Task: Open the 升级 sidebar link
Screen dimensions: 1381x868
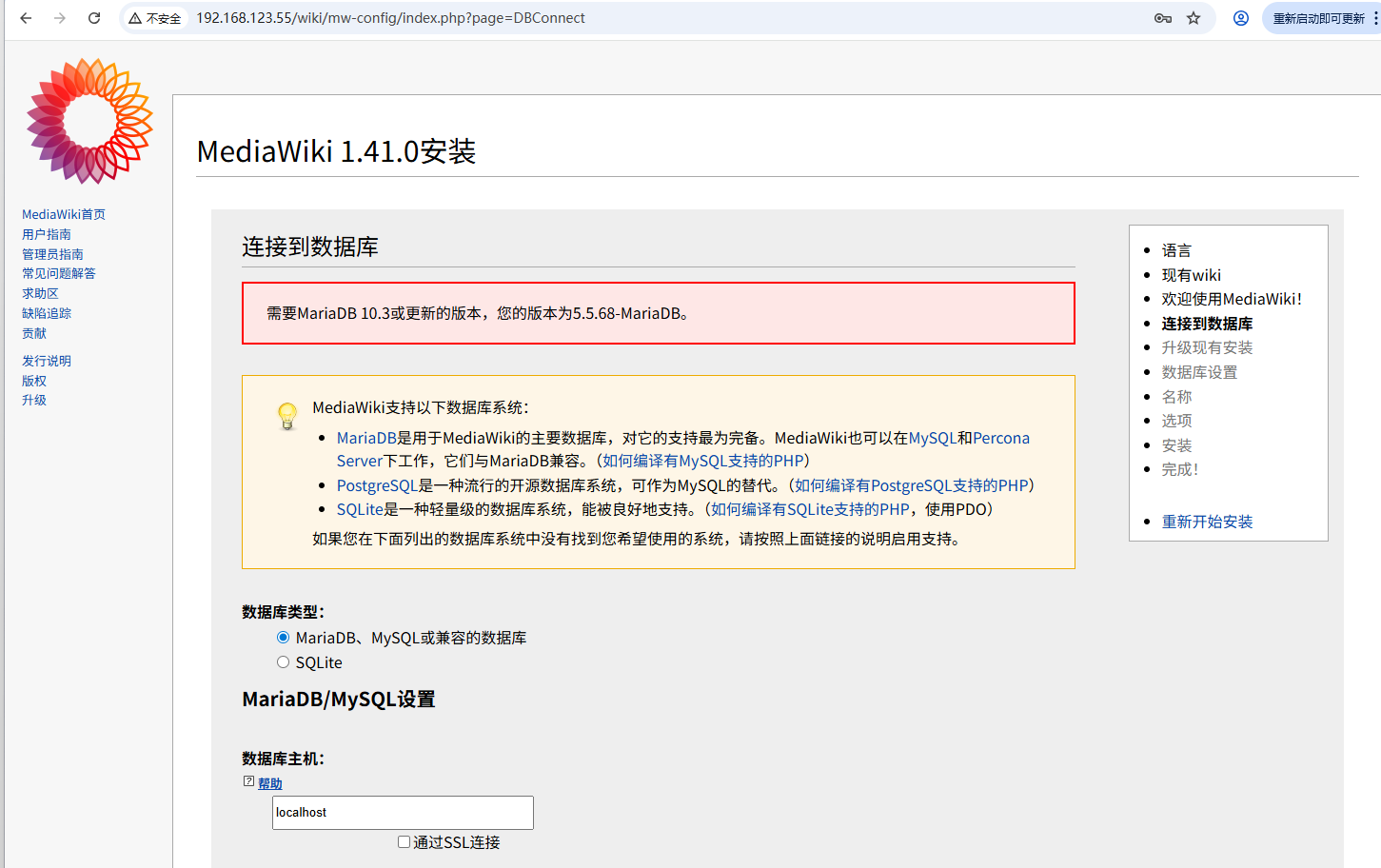Action: 34,400
